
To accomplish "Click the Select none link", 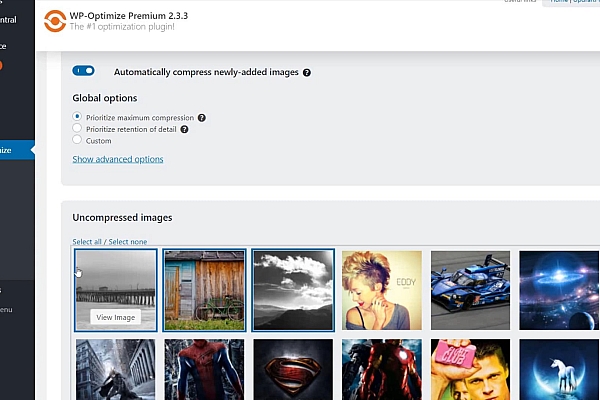I will coord(128,242).
